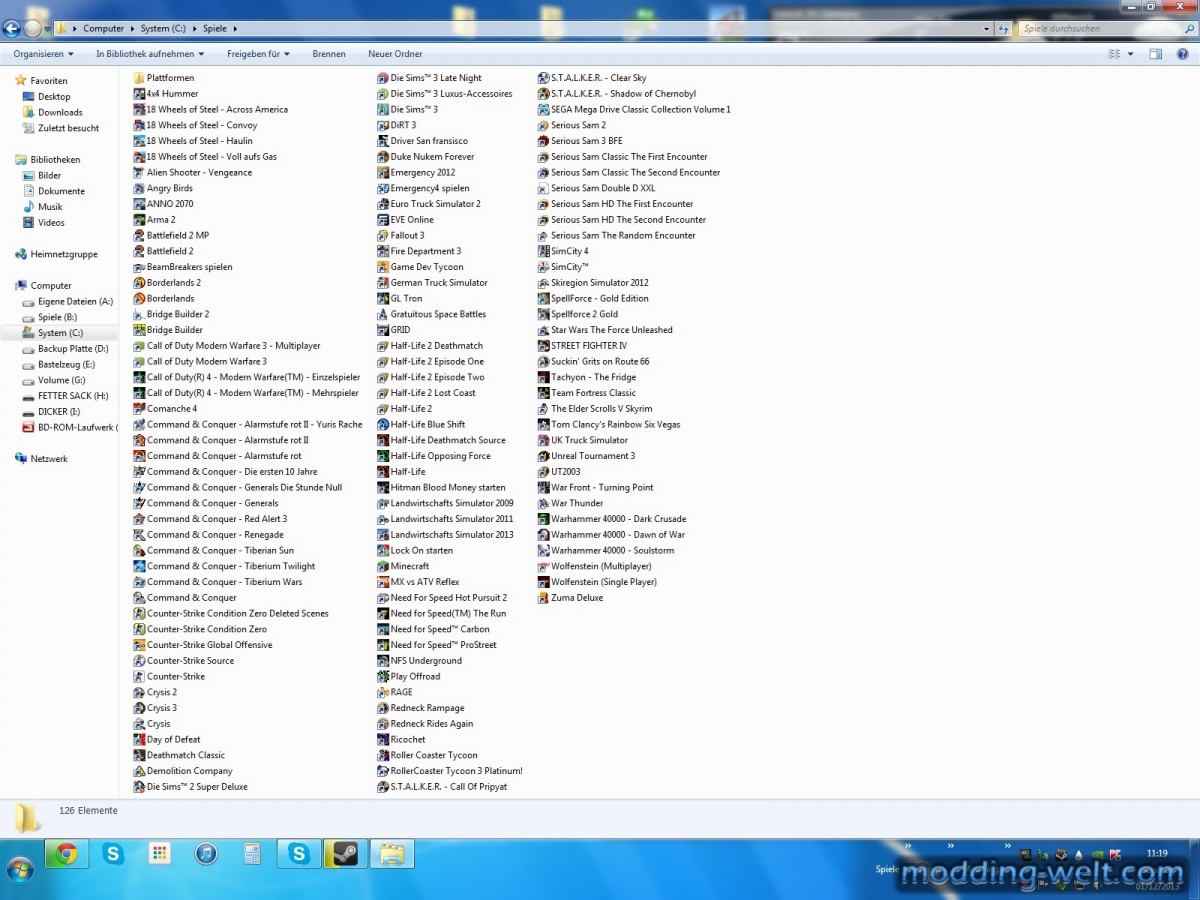
Task: Click the Spiele durchsuchen search field
Action: click(x=1100, y=29)
